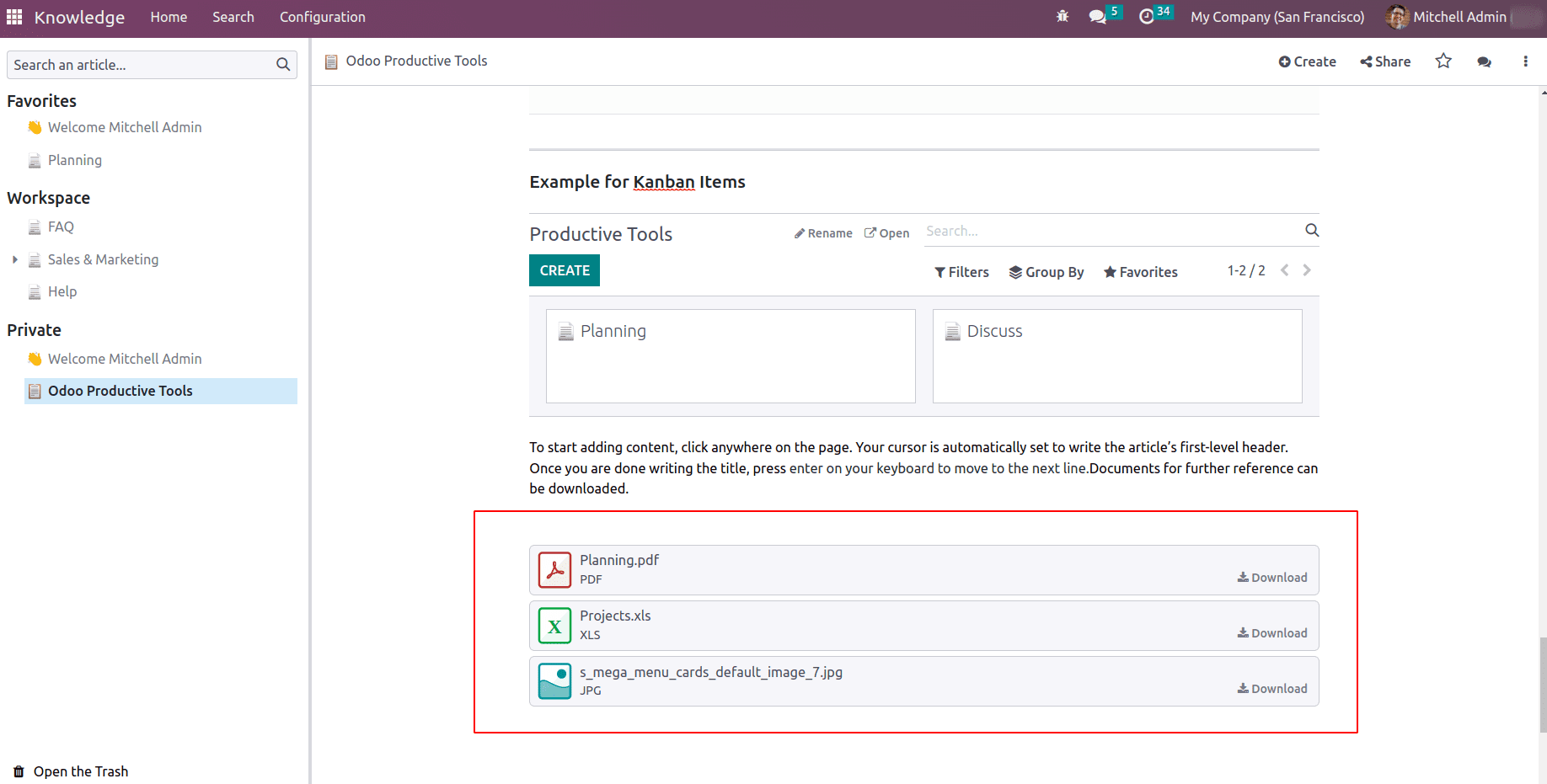Image resolution: width=1547 pixels, height=784 pixels.
Task: Open Help article in Workspace
Action: 62,291
